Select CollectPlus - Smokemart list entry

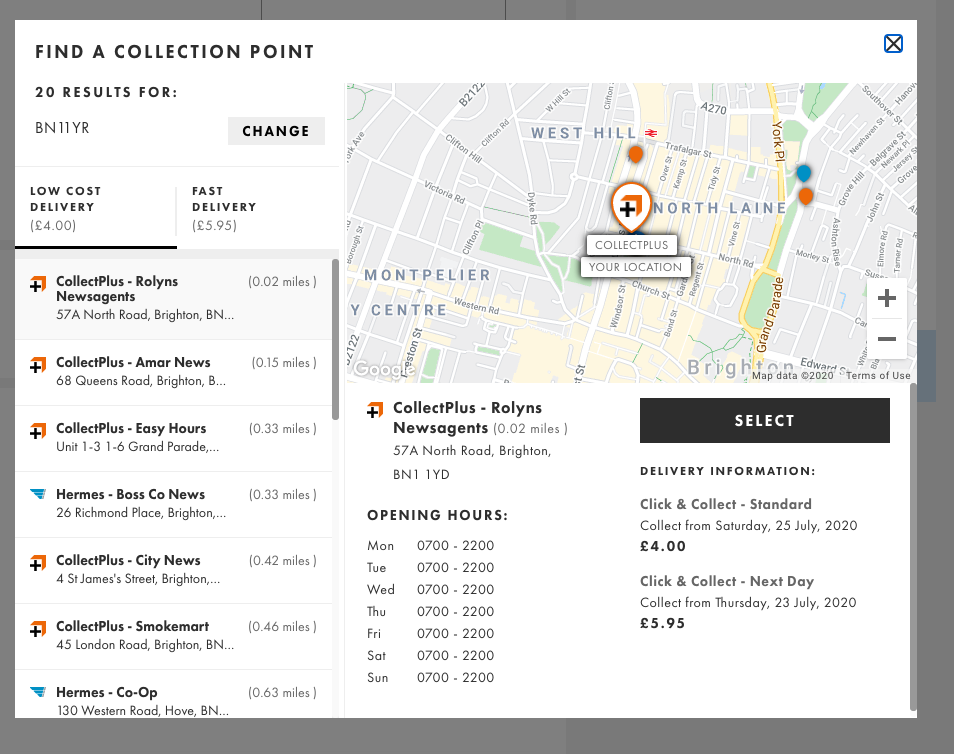(x=174, y=637)
